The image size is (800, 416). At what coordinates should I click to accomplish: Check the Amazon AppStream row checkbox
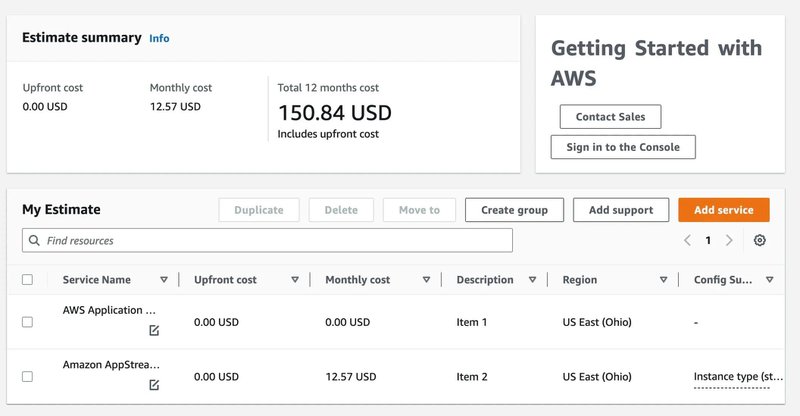[27, 377]
